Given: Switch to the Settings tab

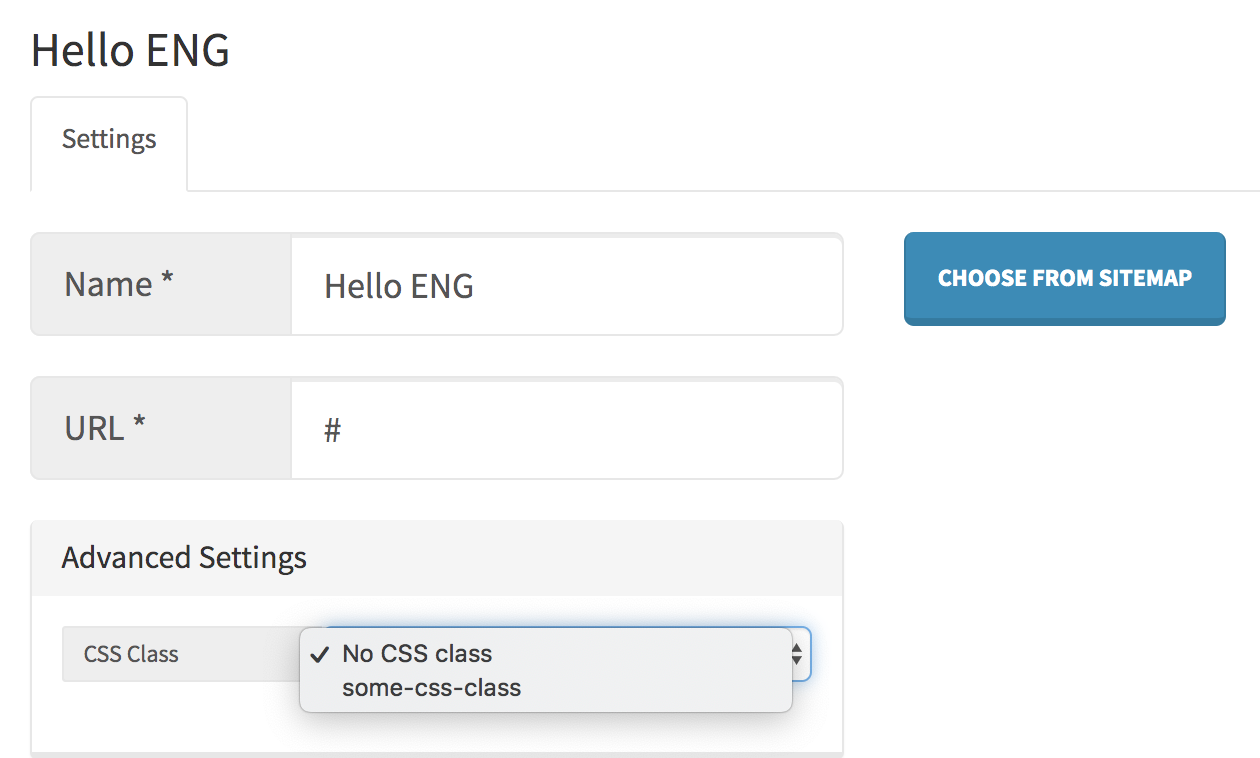Looking at the screenshot, I should [108, 140].
